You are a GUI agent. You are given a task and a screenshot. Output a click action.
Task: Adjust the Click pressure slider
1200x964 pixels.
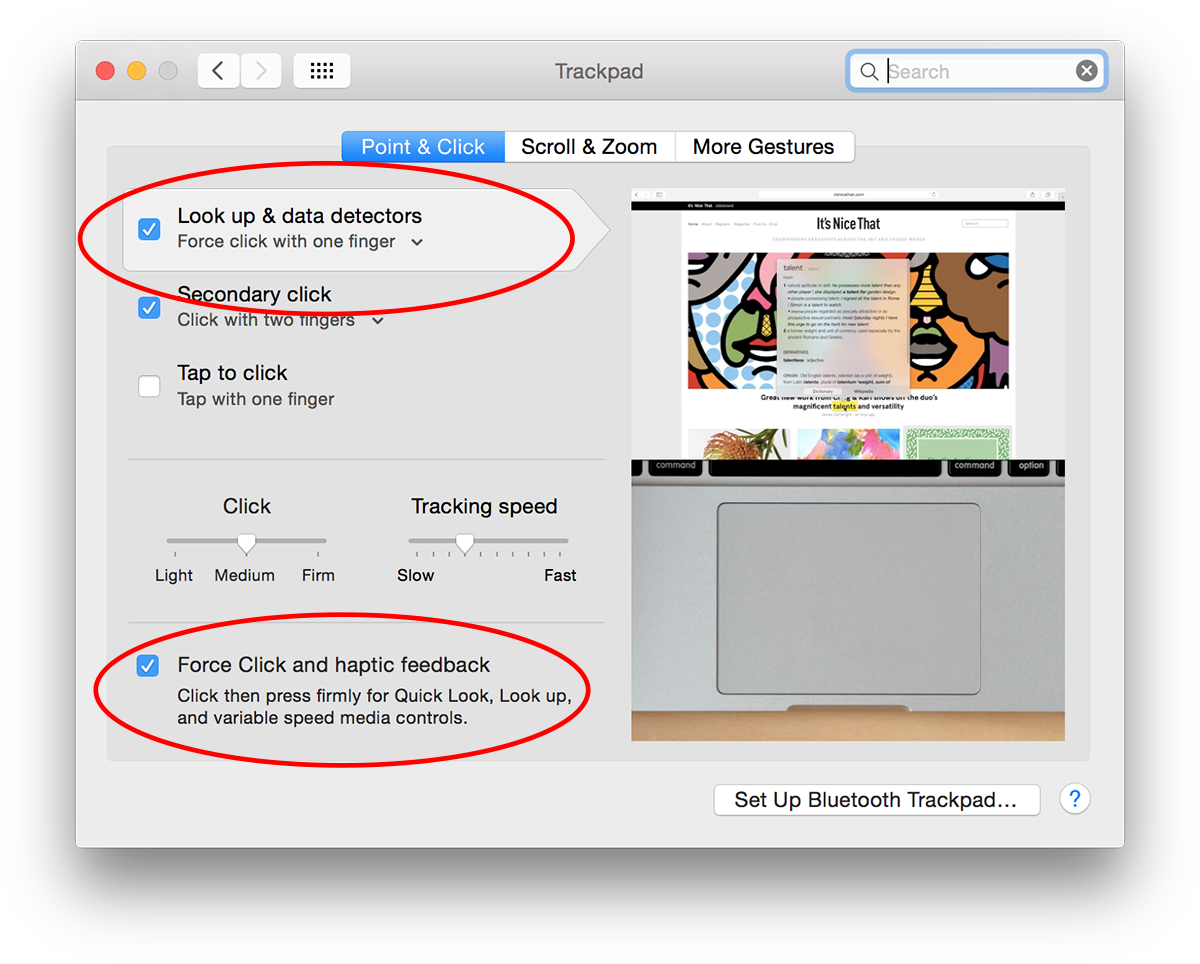[x=246, y=542]
